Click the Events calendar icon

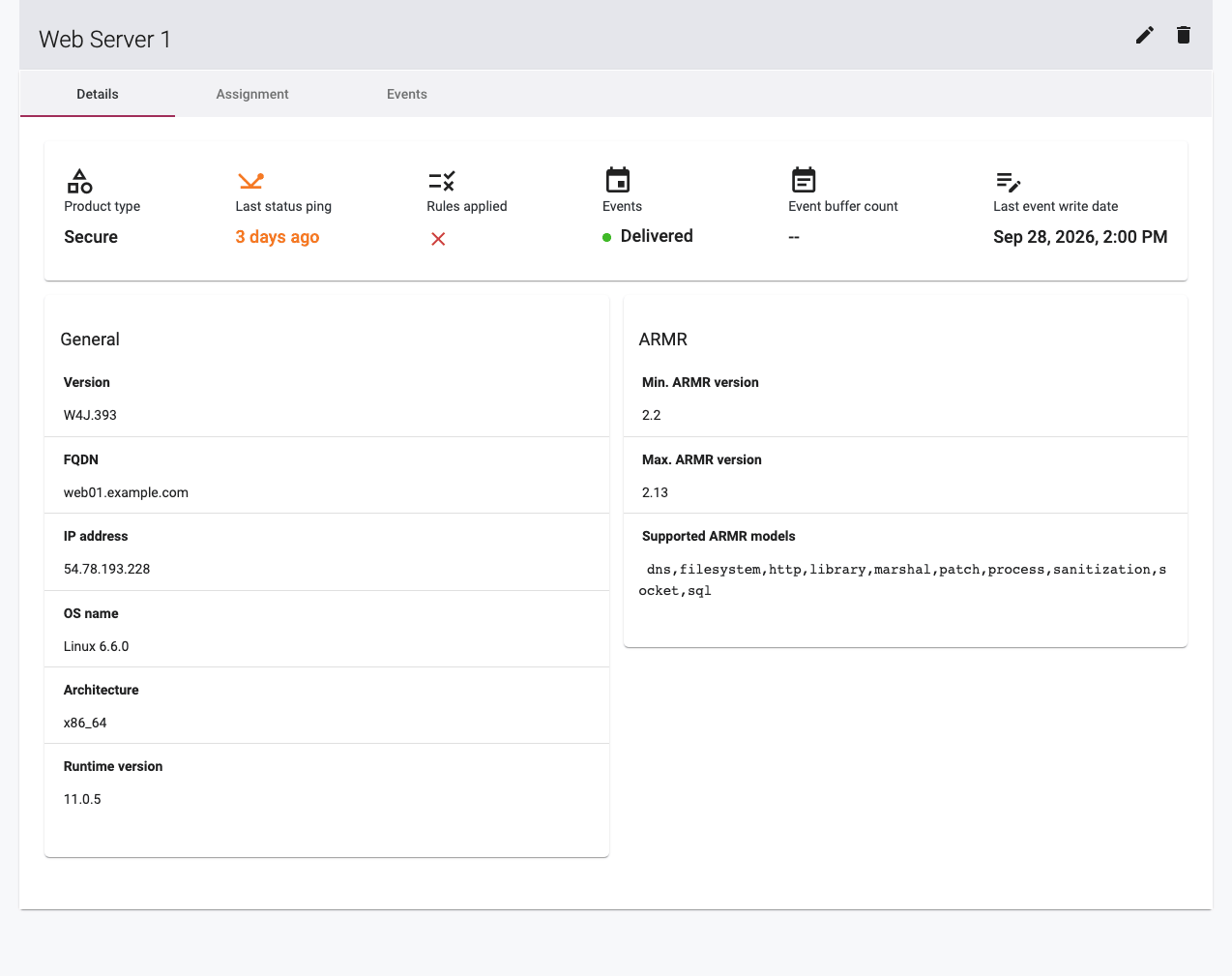click(618, 180)
